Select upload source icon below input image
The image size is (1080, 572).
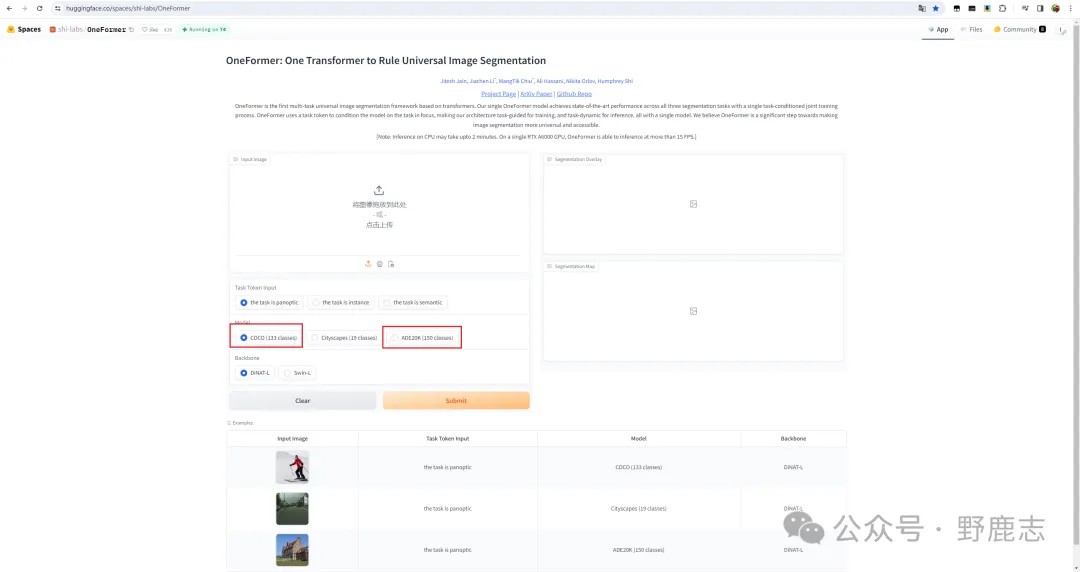click(x=368, y=264)
